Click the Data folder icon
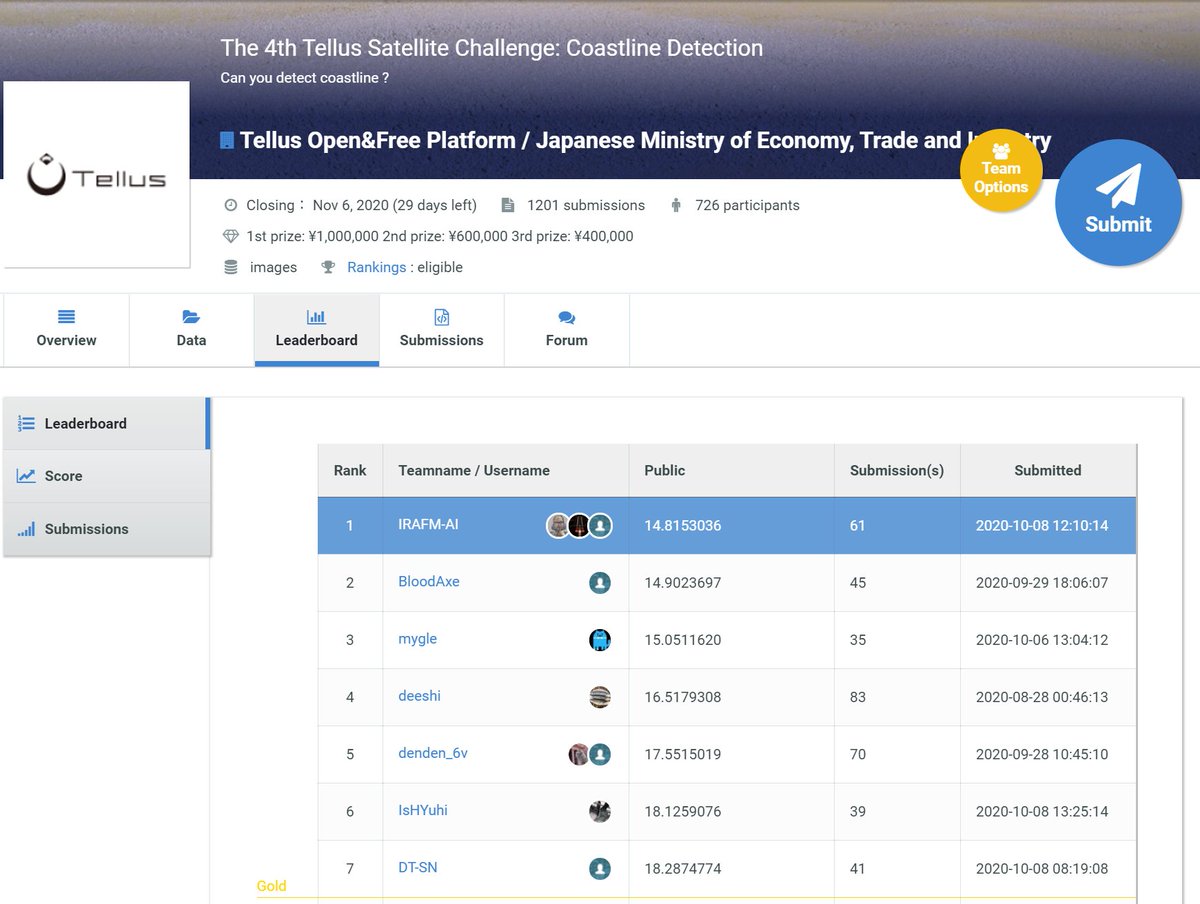 tap(191, 317)
